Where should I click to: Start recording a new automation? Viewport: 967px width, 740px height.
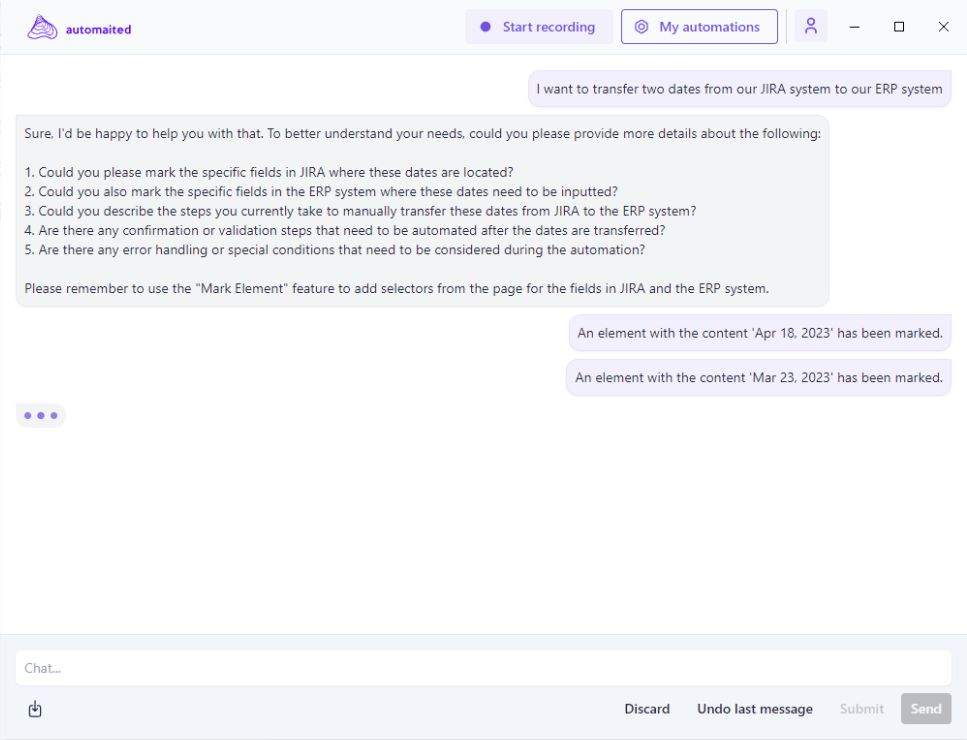click(538, 27)
